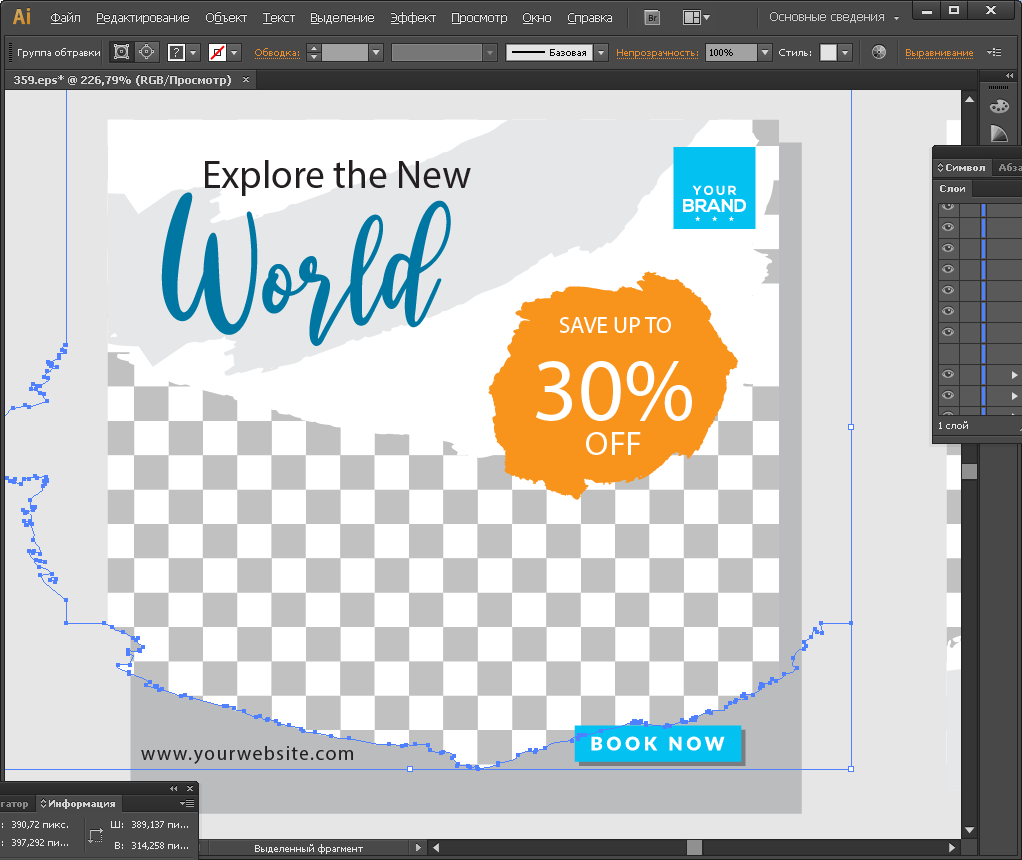Select the Edit Contents circle icon

tap(146, 52)
